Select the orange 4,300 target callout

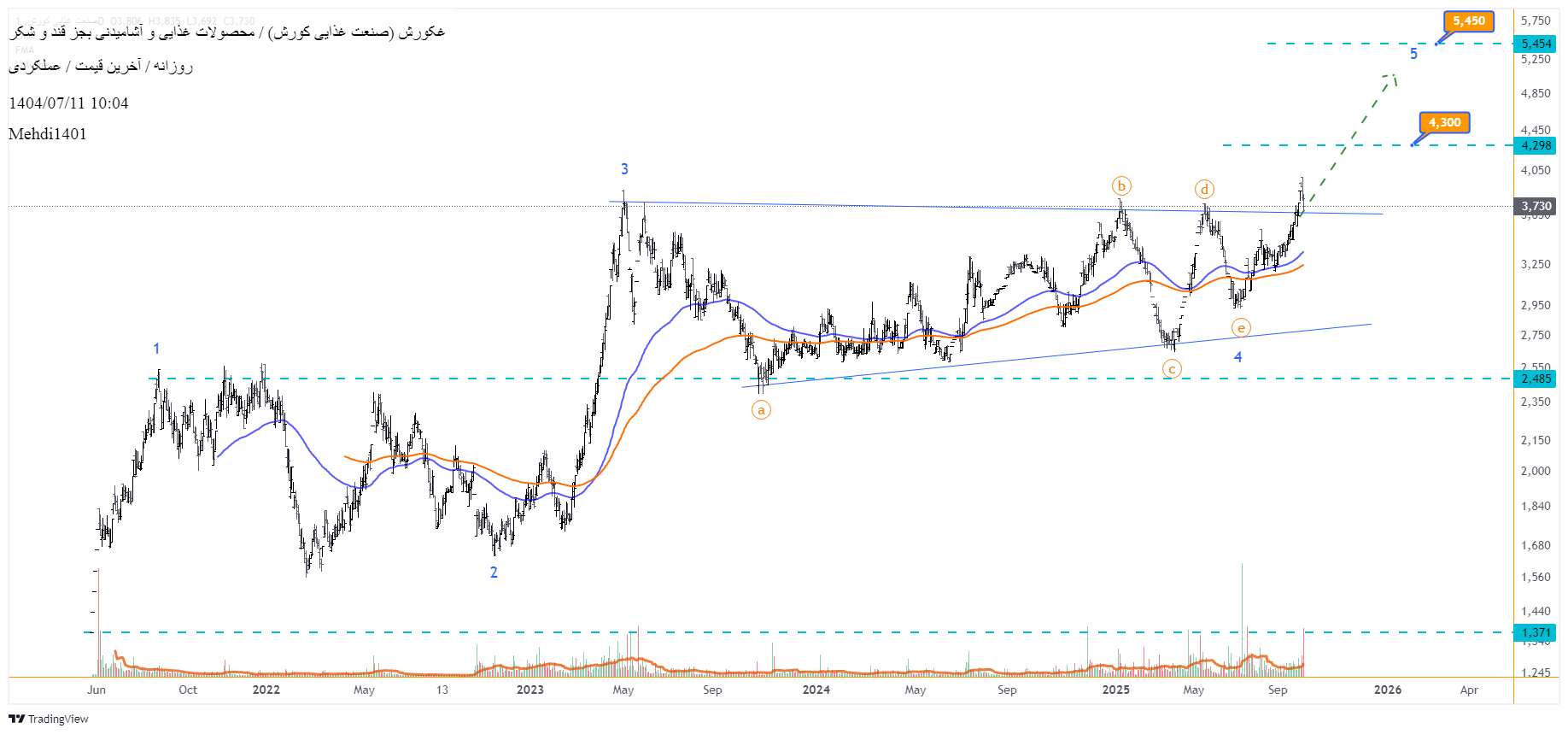coord(1444,123)
